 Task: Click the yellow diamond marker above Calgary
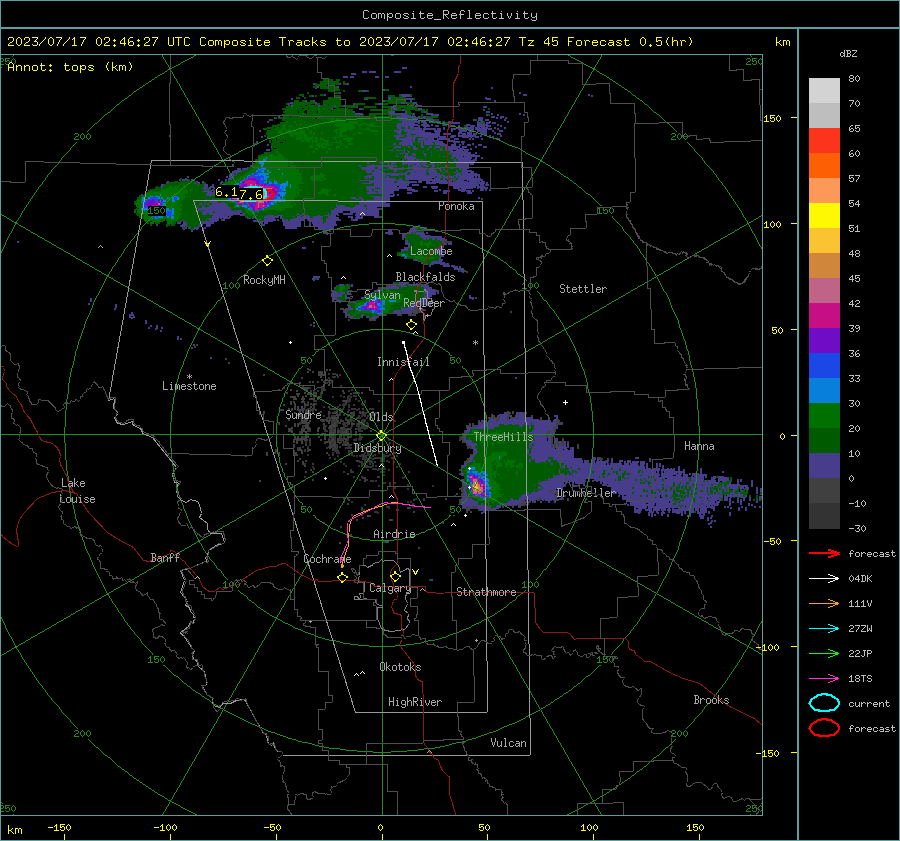(x=395, y=576)
